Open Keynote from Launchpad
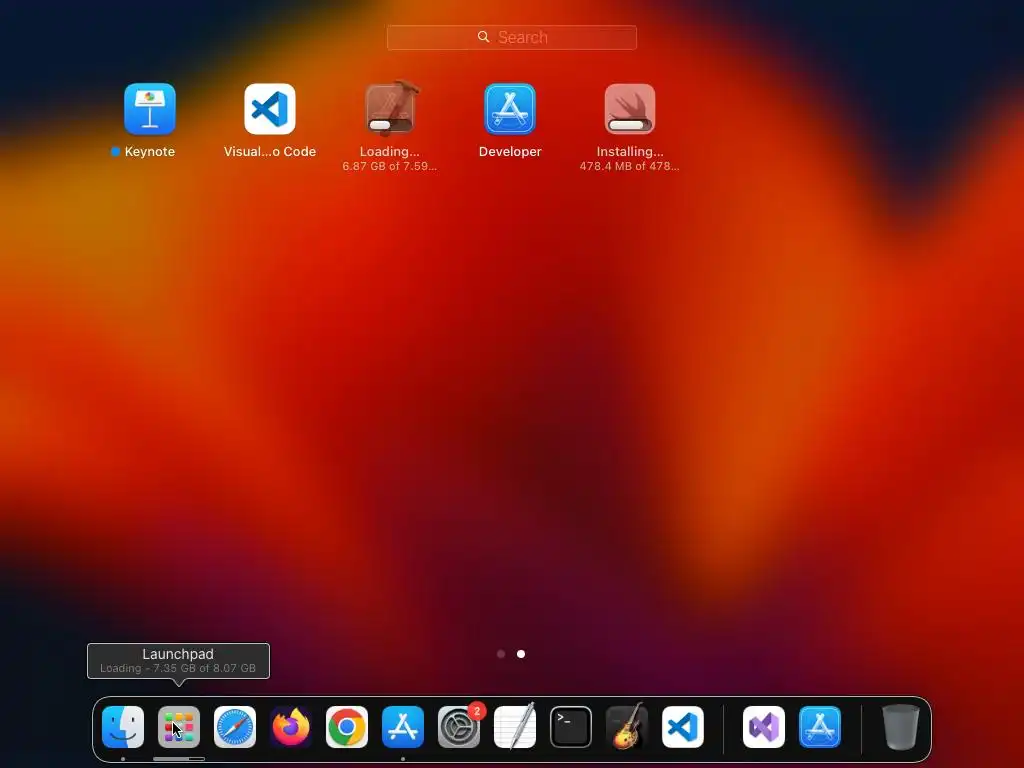 tap(150, 108)
